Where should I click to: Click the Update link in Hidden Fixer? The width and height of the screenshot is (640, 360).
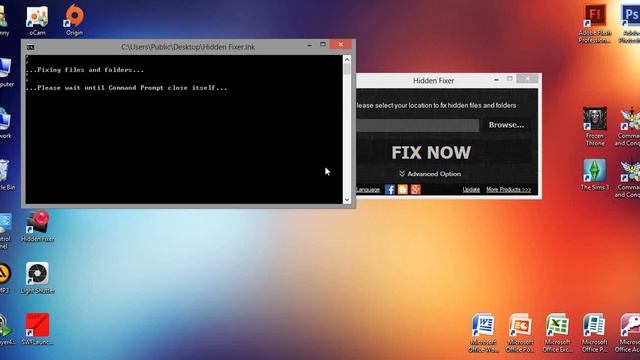click(x=471, y=189)
